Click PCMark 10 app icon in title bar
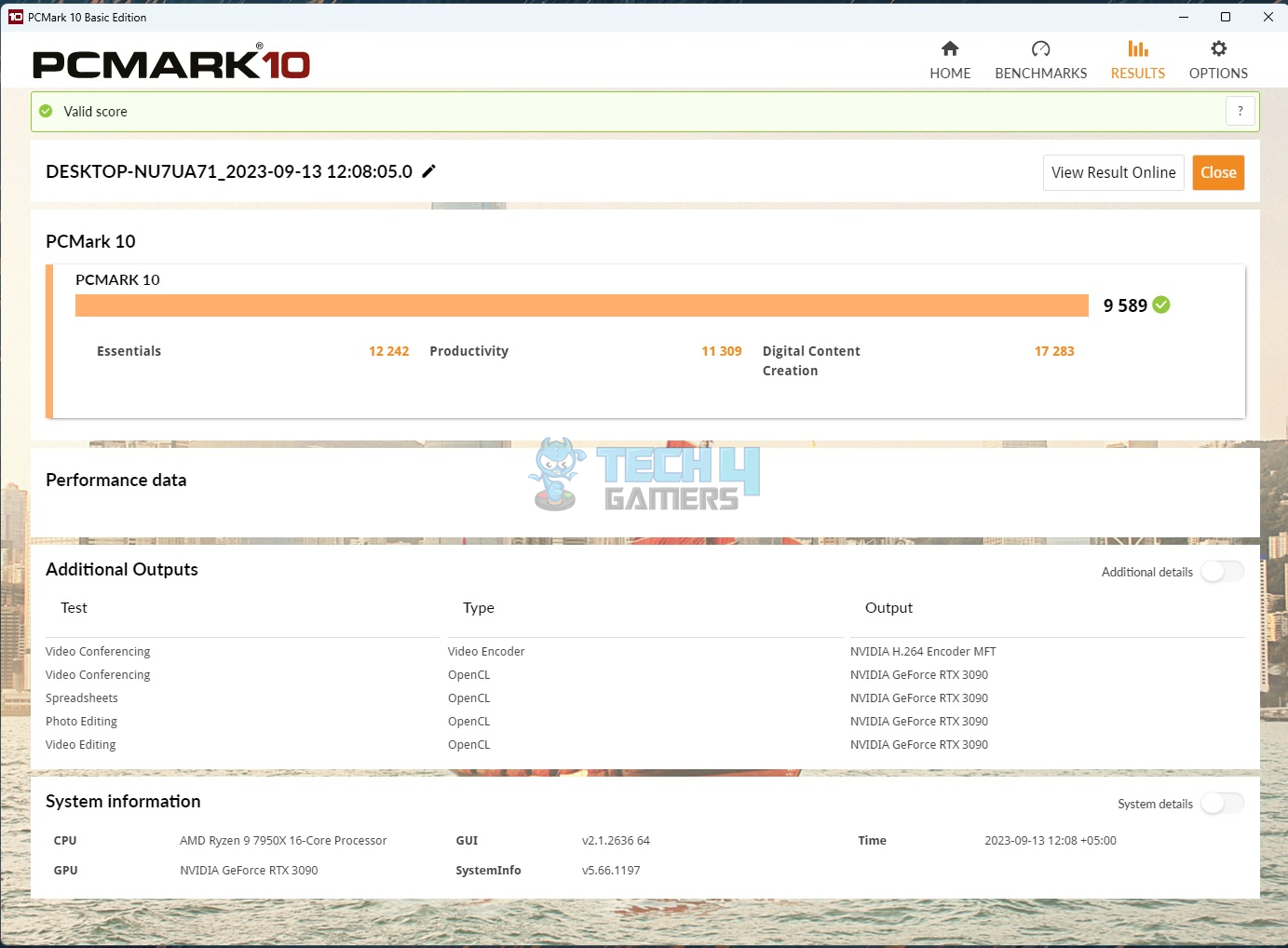This screenshot has width=1288, height=948. coord(15,17)
